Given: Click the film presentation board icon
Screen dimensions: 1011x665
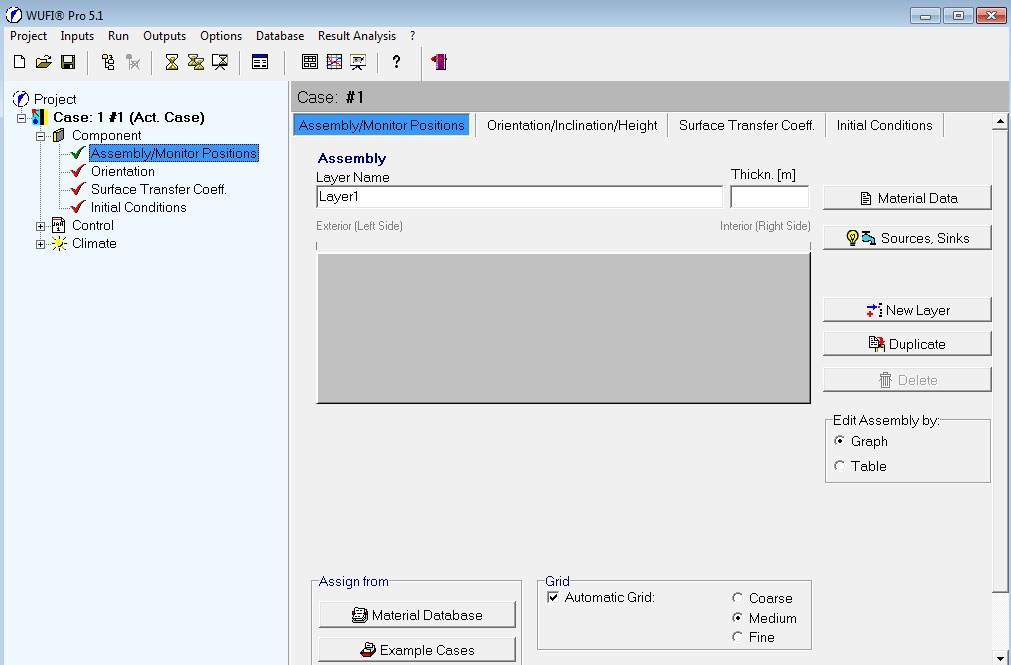Looking at the screenshot, I should point(358,62).
